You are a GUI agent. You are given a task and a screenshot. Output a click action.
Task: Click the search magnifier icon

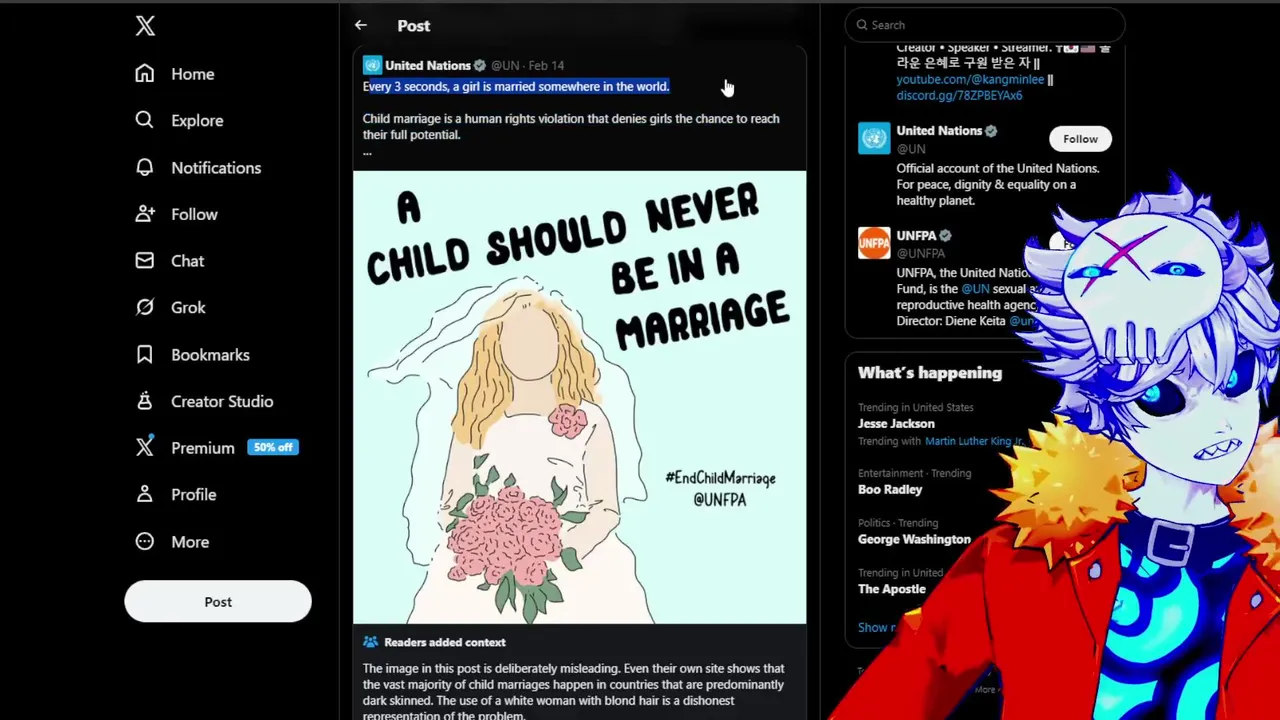[863, 25]
